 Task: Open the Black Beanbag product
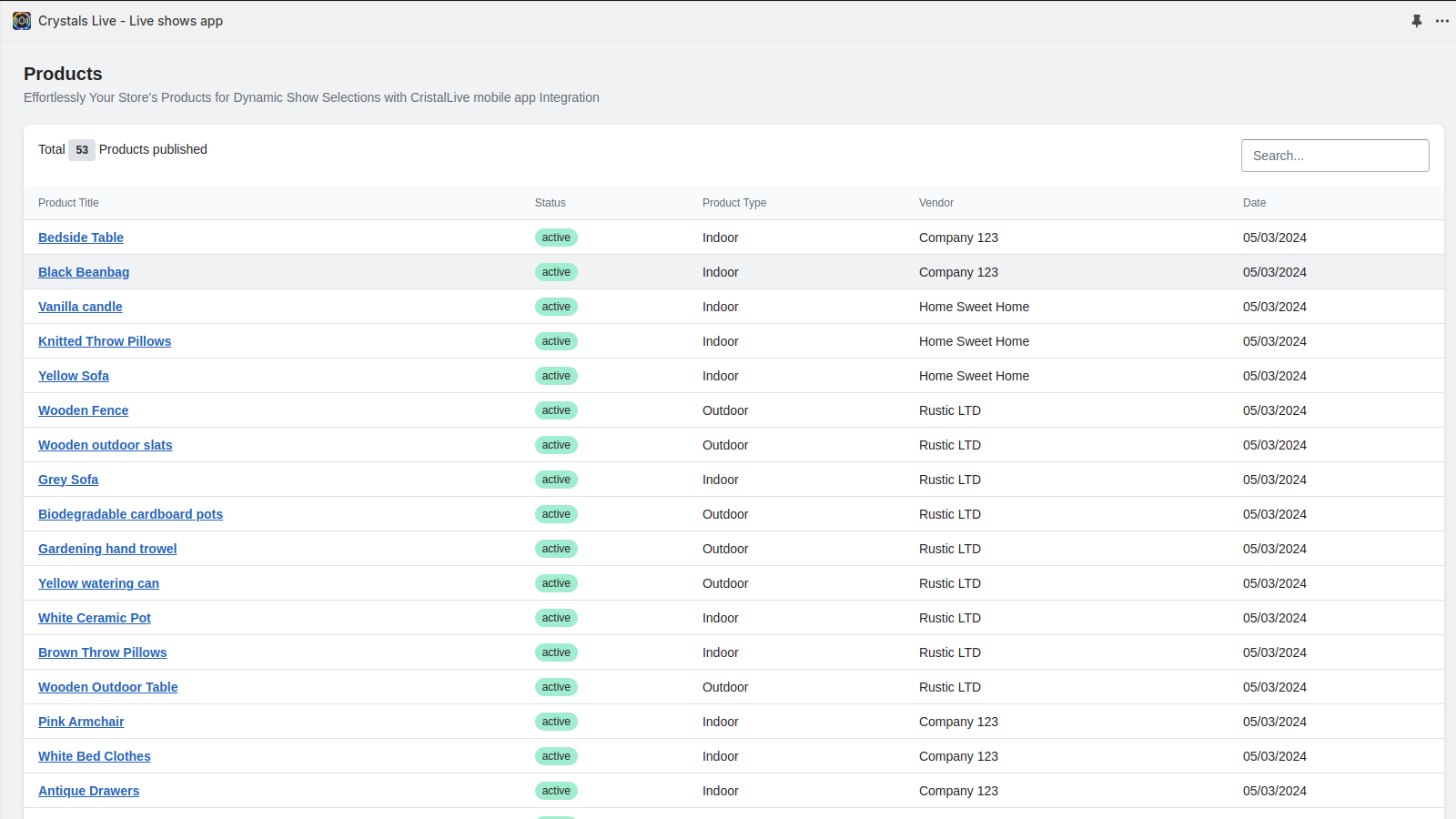click(x=84, y=271)
